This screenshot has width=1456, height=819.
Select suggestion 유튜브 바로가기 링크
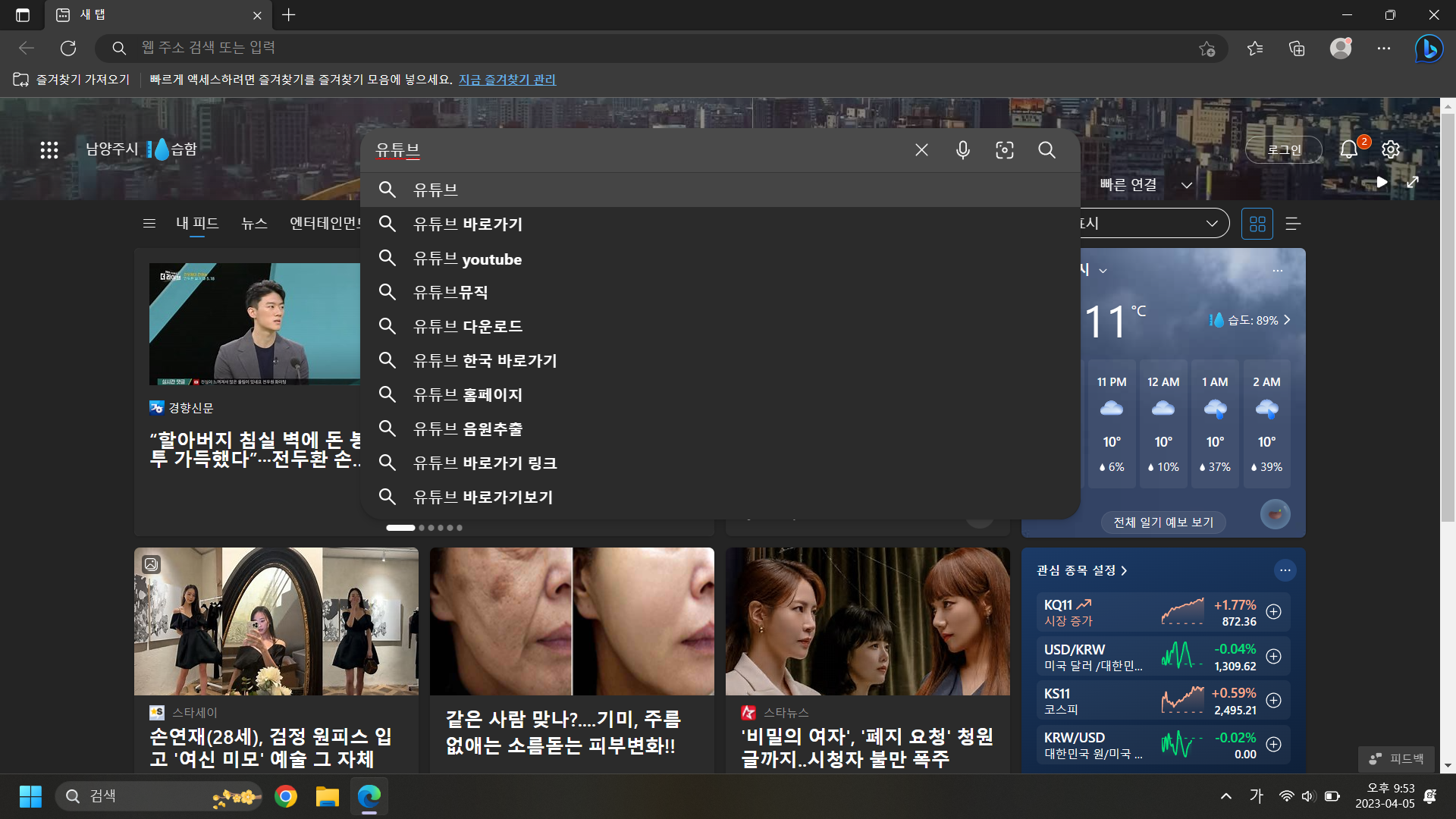(x=720, y=463)
